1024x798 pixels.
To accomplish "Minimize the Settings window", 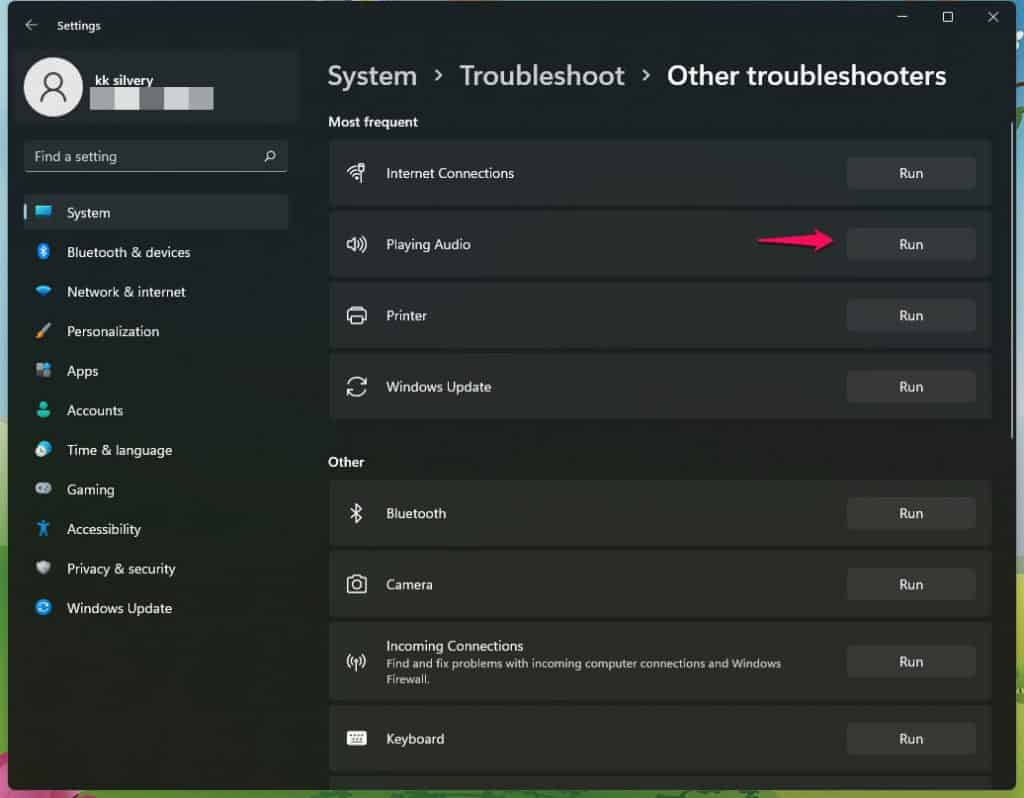I will point(903,17).
